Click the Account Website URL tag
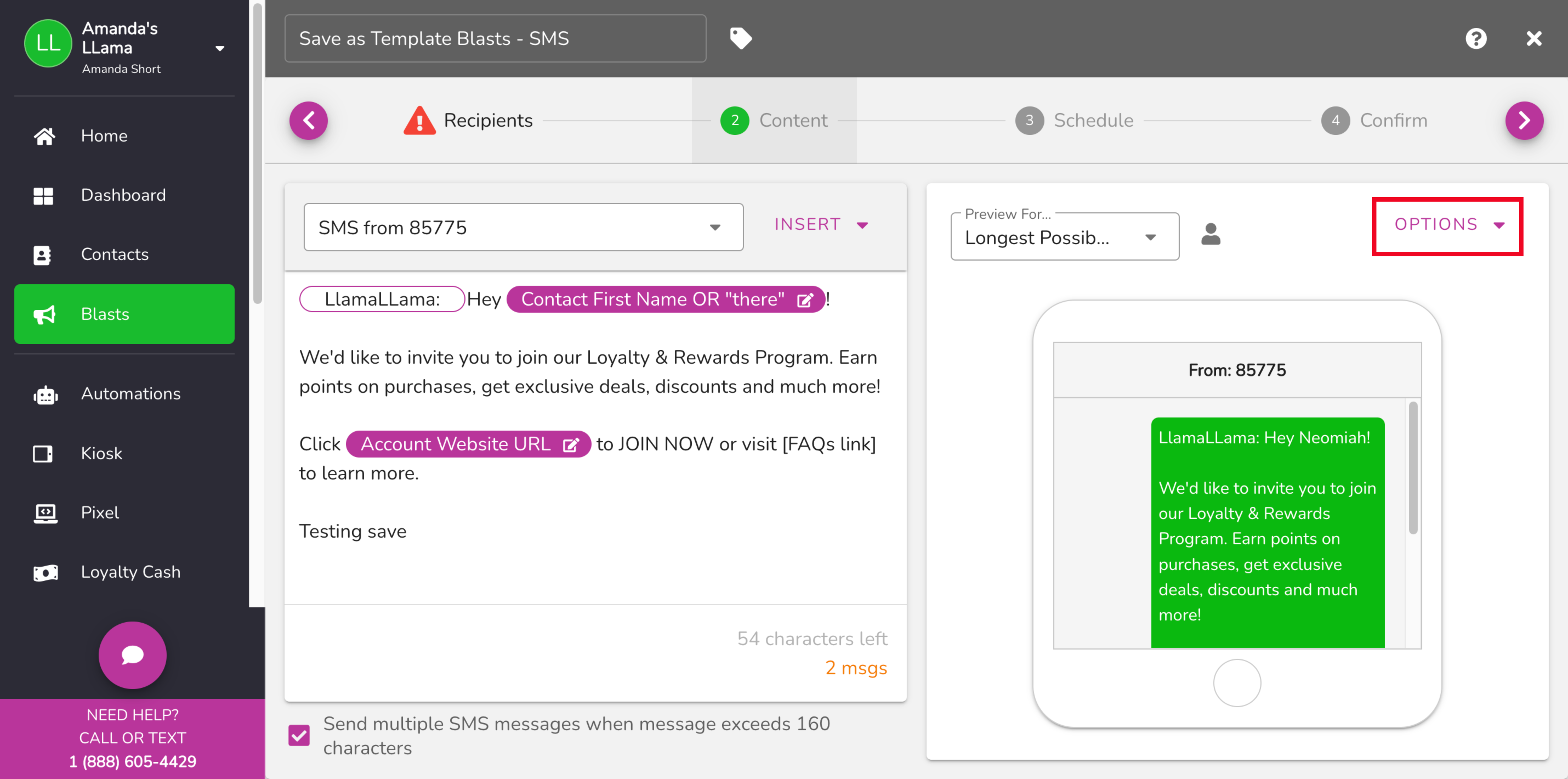Image resolution: width=1568 pixels, height=779 pixels. (468, 445)
